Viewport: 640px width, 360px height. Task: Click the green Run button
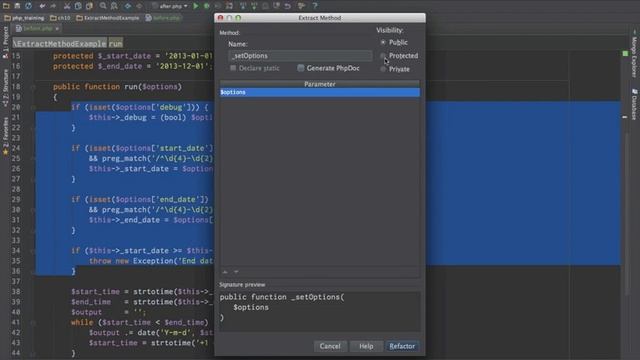[x=196, y=6]
